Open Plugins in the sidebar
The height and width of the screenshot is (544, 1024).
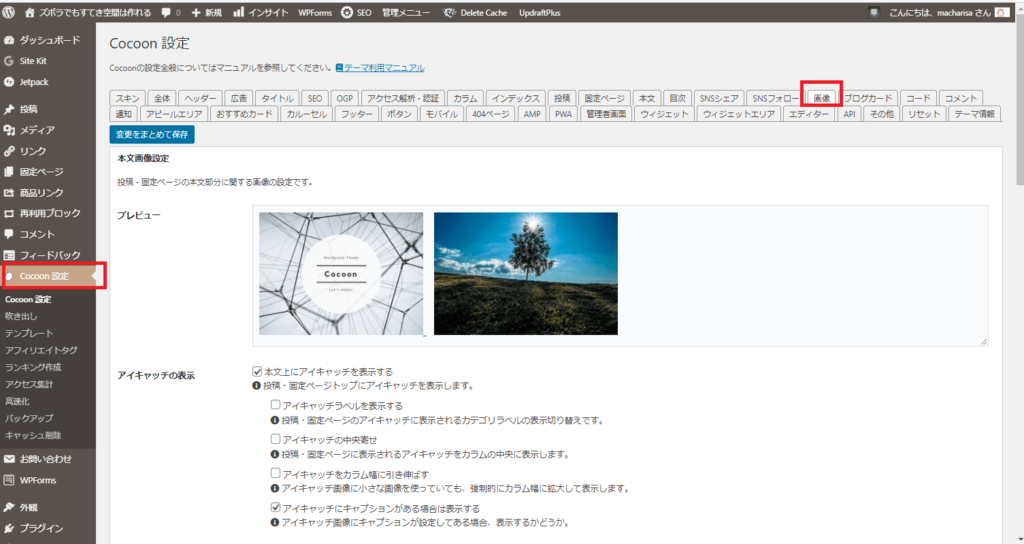(x=41, y=528)
